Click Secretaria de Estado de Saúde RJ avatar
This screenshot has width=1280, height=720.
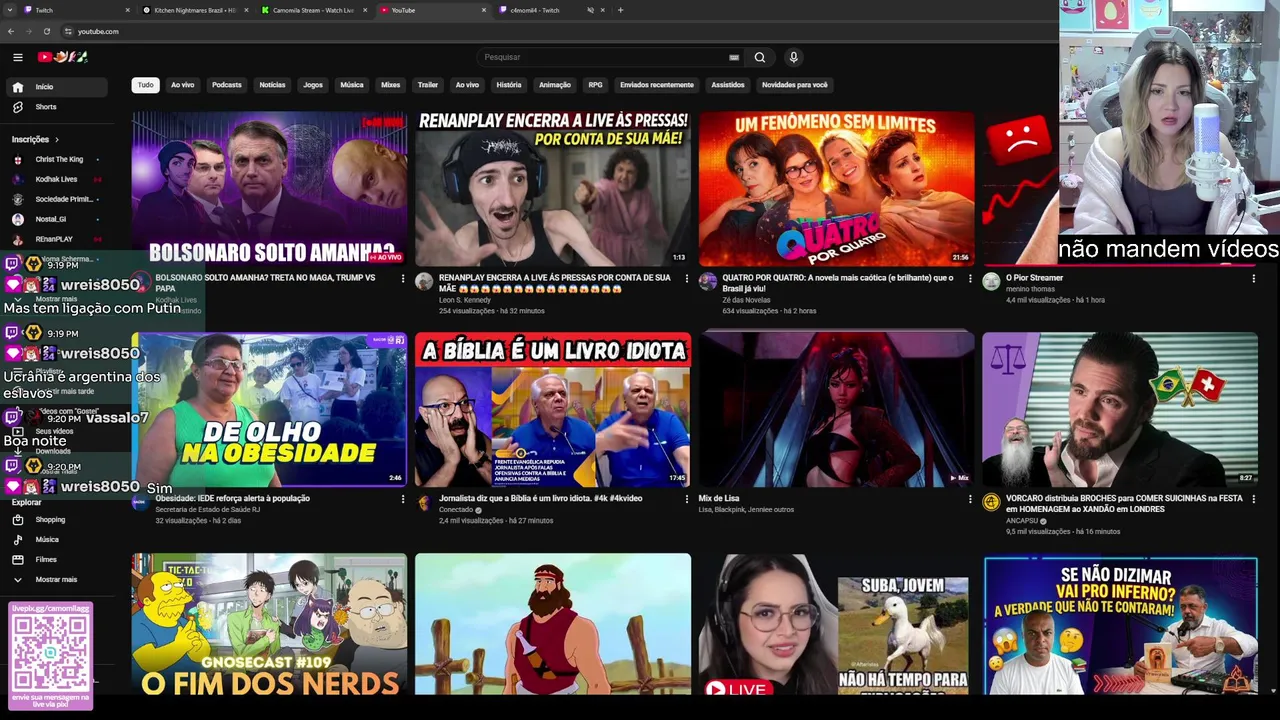pyautogui.click(x=140, y=502)
